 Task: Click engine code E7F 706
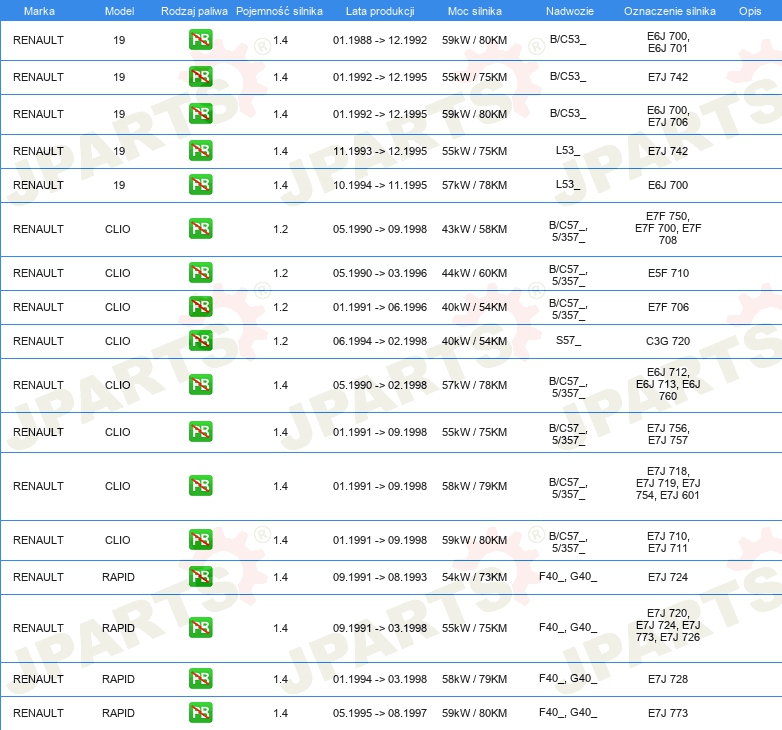(668, 307)
